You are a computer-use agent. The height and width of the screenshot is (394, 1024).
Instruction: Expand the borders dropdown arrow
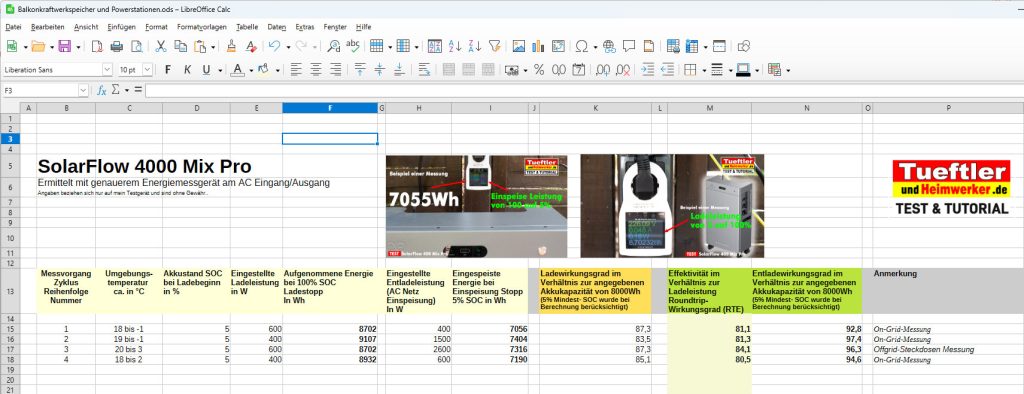(x=704, y=71)
